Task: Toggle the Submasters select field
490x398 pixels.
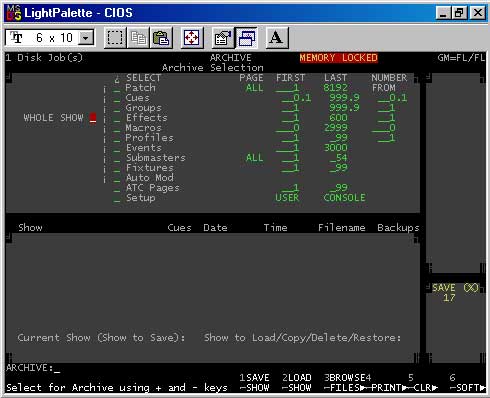Action: (117, 159)
